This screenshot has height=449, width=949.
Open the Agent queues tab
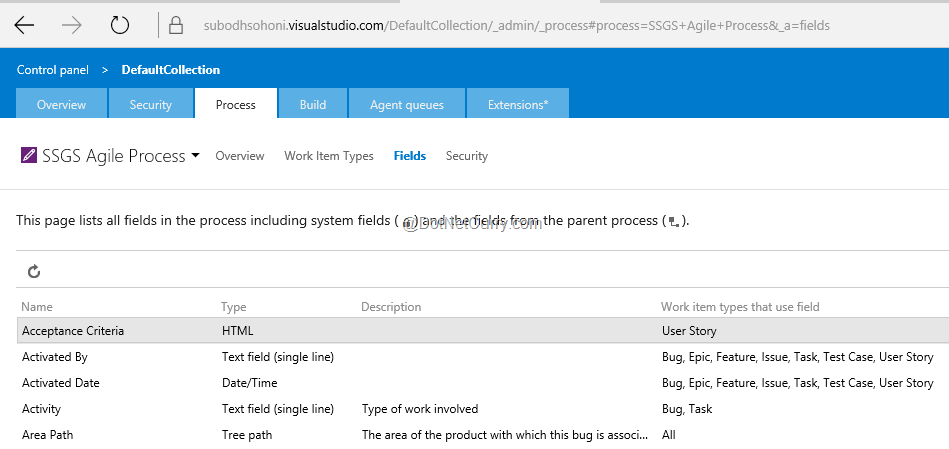click(407, 104)
